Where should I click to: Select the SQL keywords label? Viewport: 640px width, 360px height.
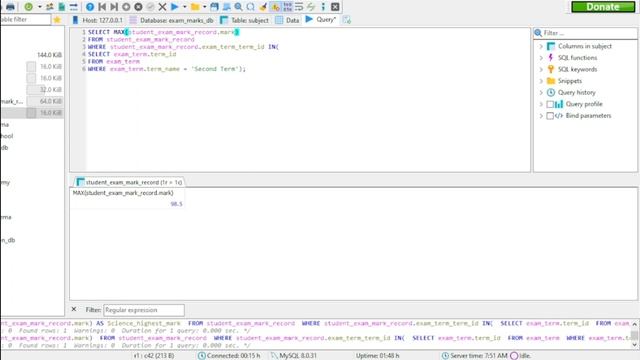click(578, 69)
